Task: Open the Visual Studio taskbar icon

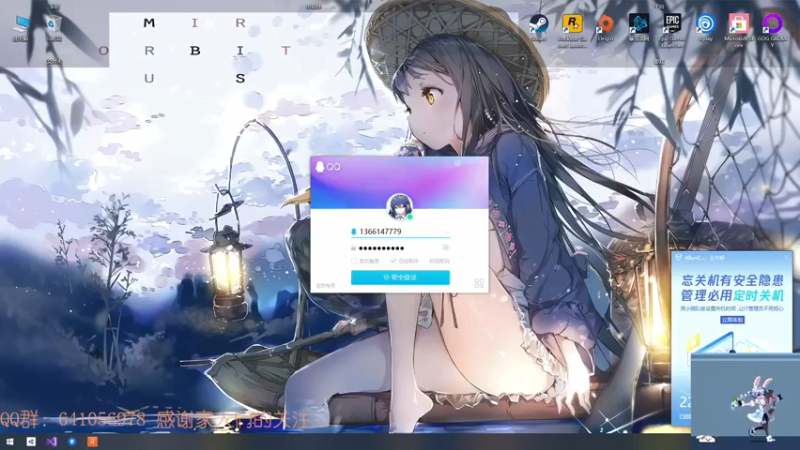Action: pos(51,442)
